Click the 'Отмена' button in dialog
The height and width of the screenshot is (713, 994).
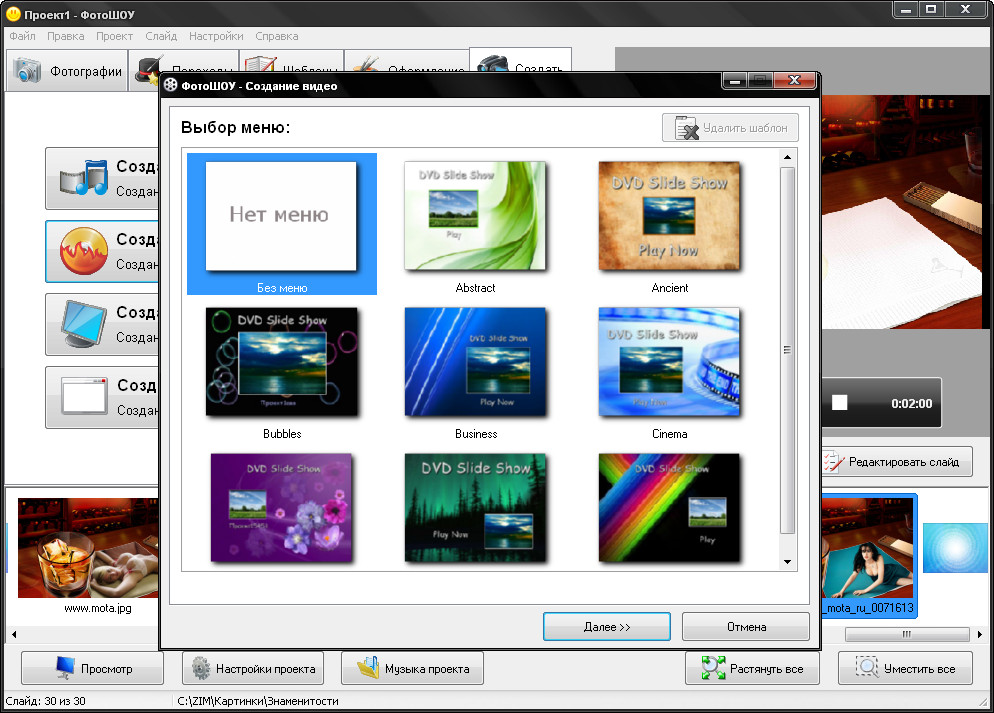746,627
